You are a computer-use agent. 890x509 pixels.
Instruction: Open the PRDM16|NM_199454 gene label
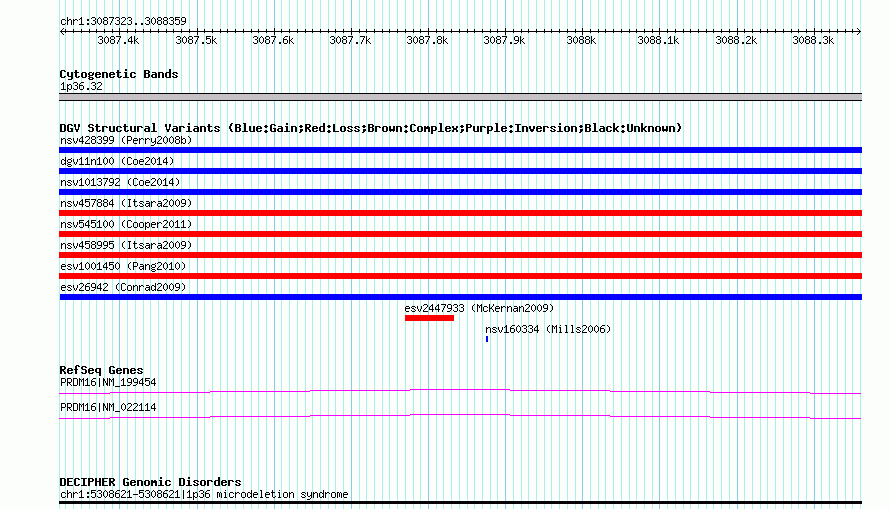click(x=108, y=382)
